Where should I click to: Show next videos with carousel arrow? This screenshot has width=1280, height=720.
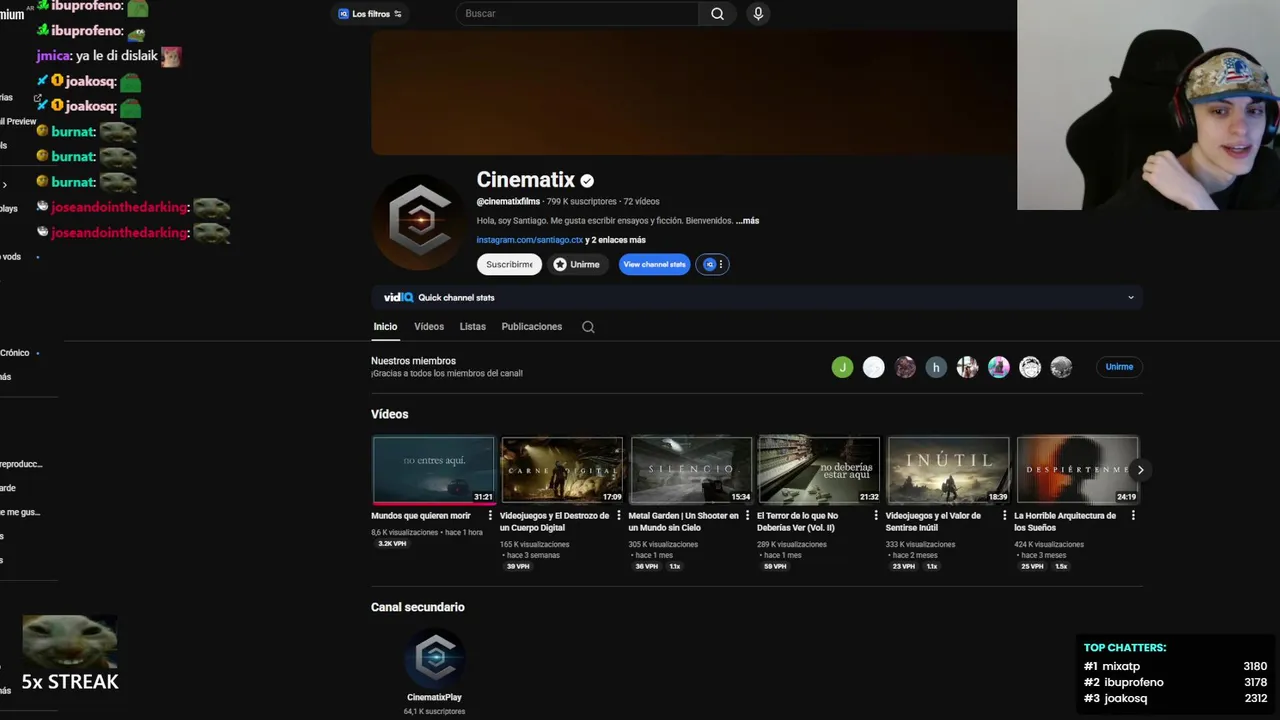coord(1140,470)
